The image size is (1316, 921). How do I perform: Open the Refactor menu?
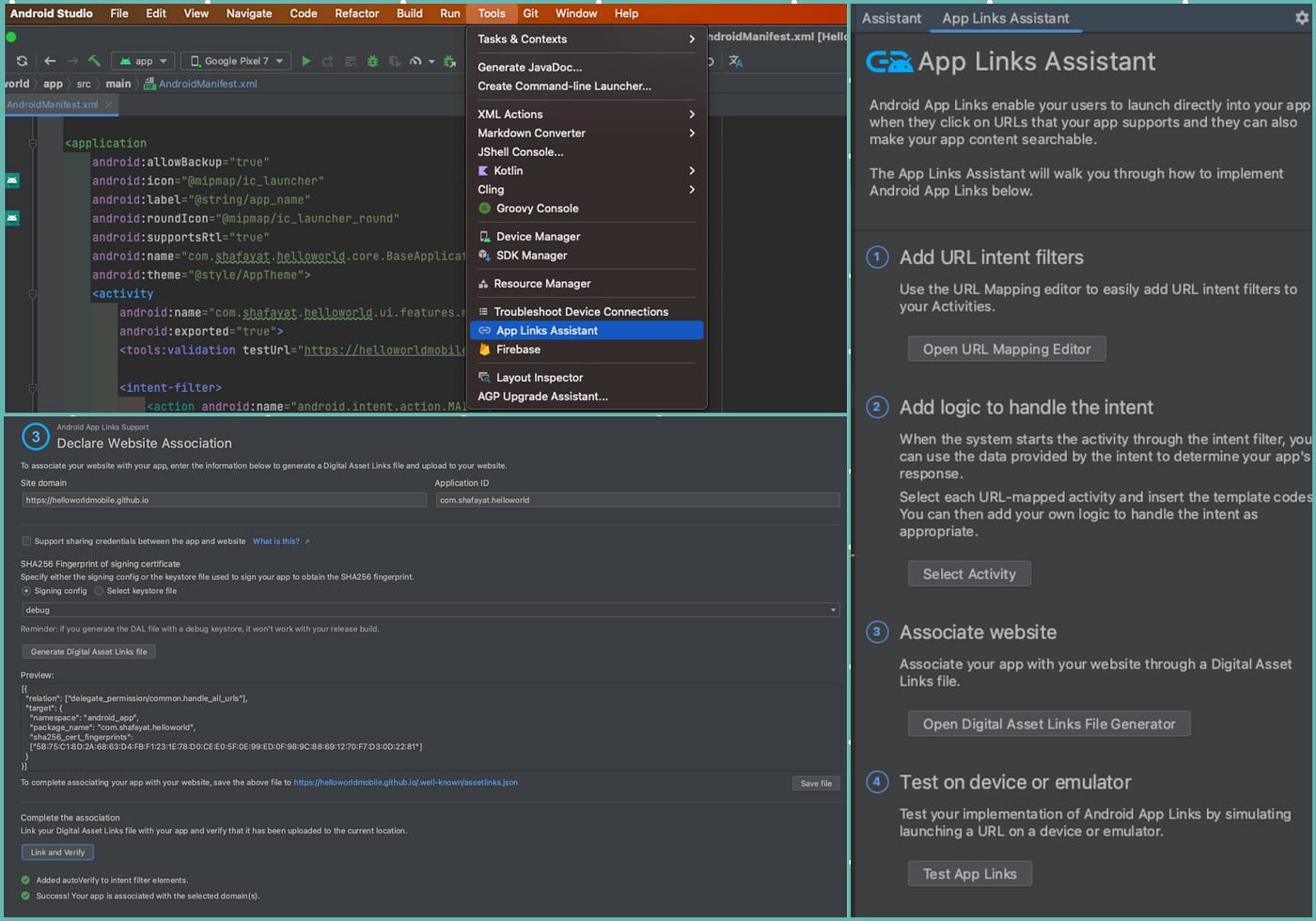tap(357, 13)
